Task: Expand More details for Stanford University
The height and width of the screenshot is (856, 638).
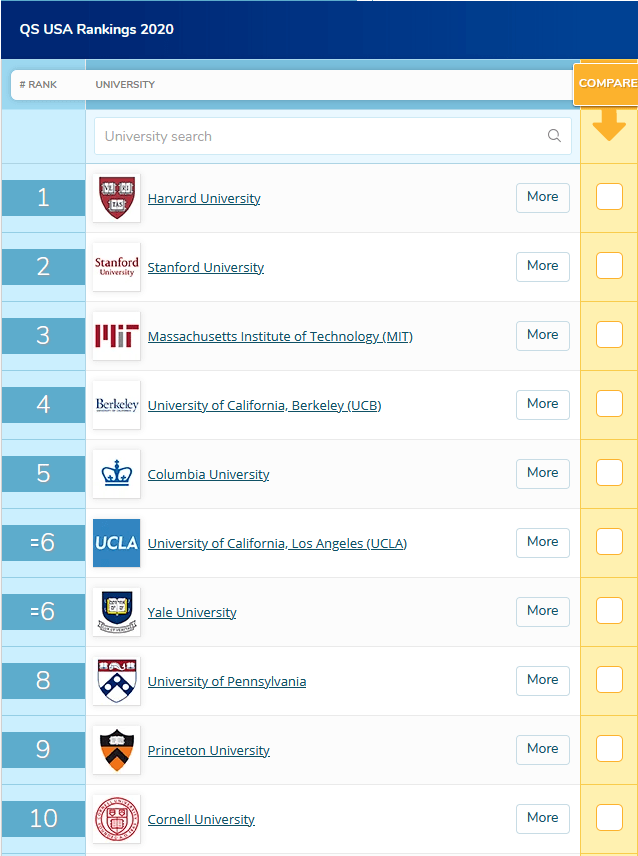Action: click(x=542, y=266)
